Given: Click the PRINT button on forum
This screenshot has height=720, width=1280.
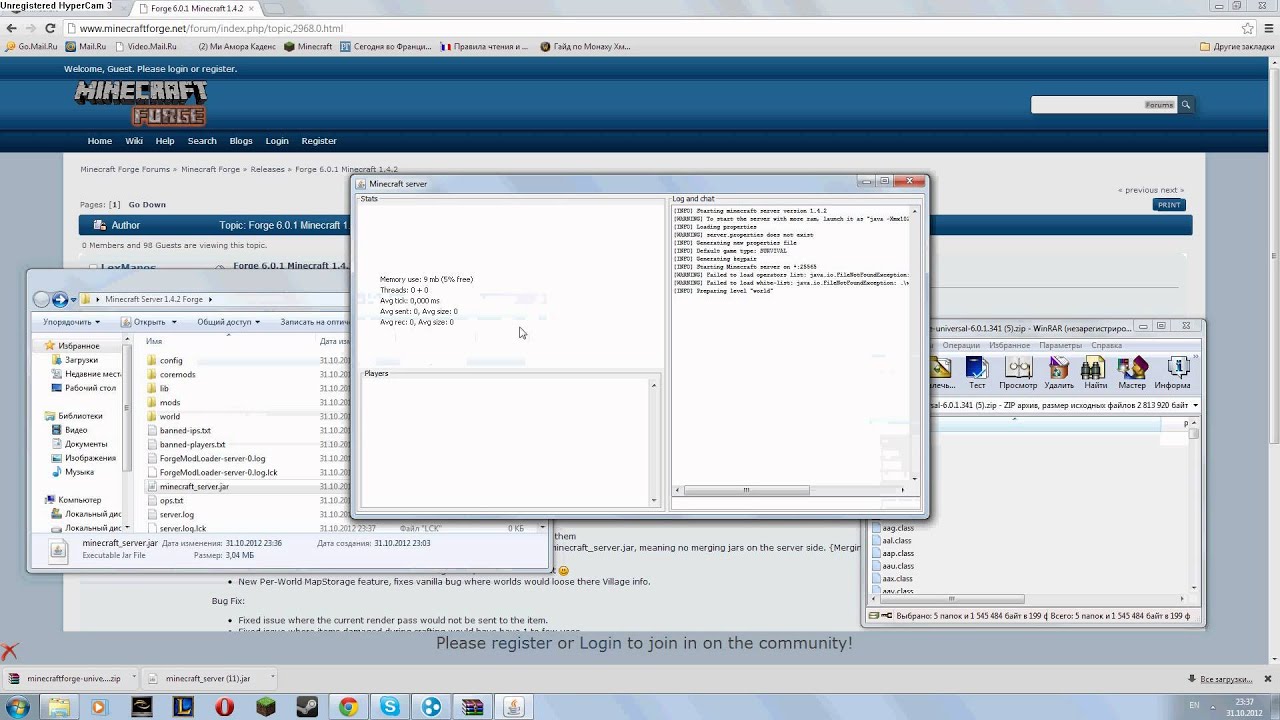Looking at the screenshot, I should [1169, 205].
